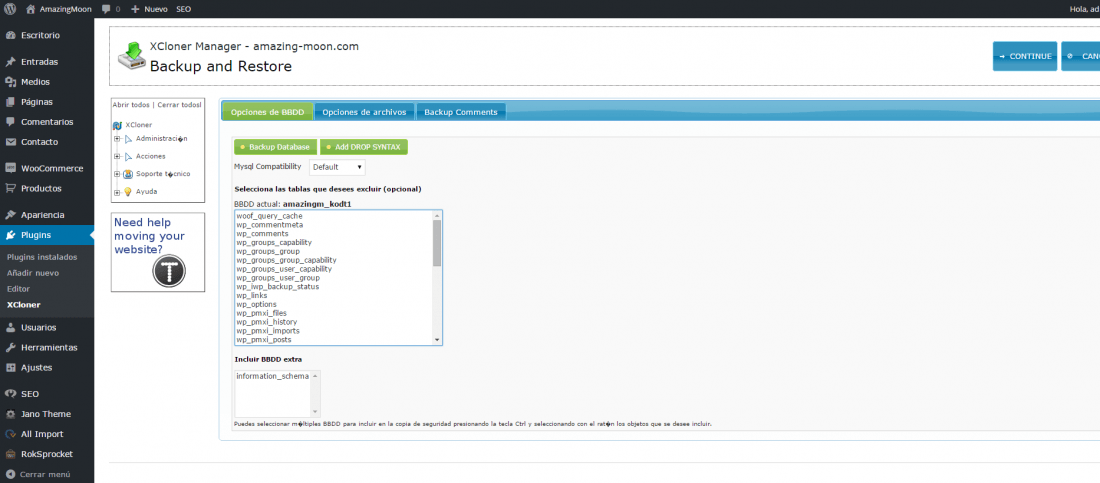The image size is (1100, 483).
Task: Select information_schema extra database
Action: (272, 376)
